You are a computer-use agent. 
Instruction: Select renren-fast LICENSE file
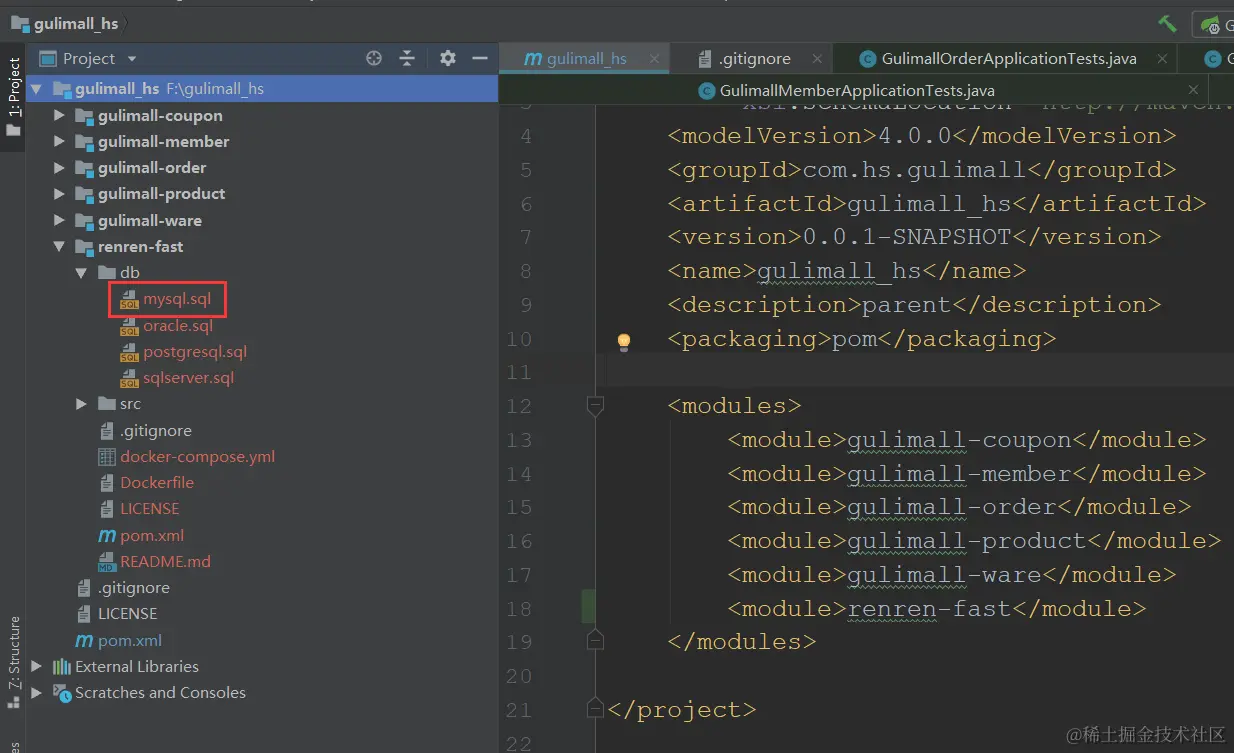pos(150,508)
